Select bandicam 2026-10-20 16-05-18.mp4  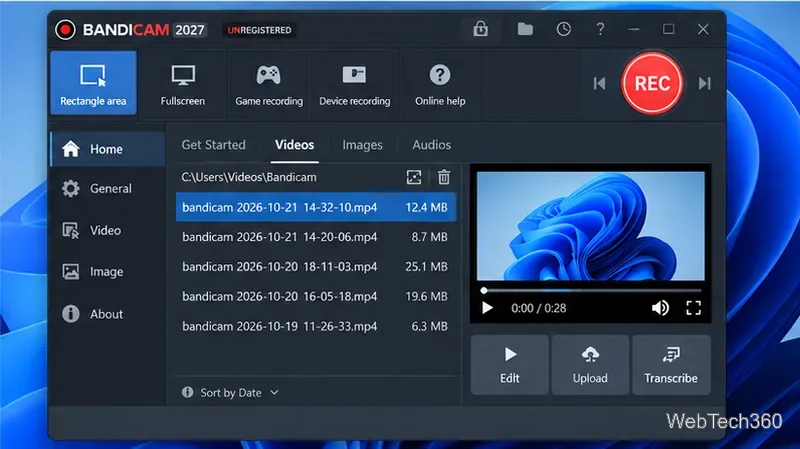(x=316, y=296)
